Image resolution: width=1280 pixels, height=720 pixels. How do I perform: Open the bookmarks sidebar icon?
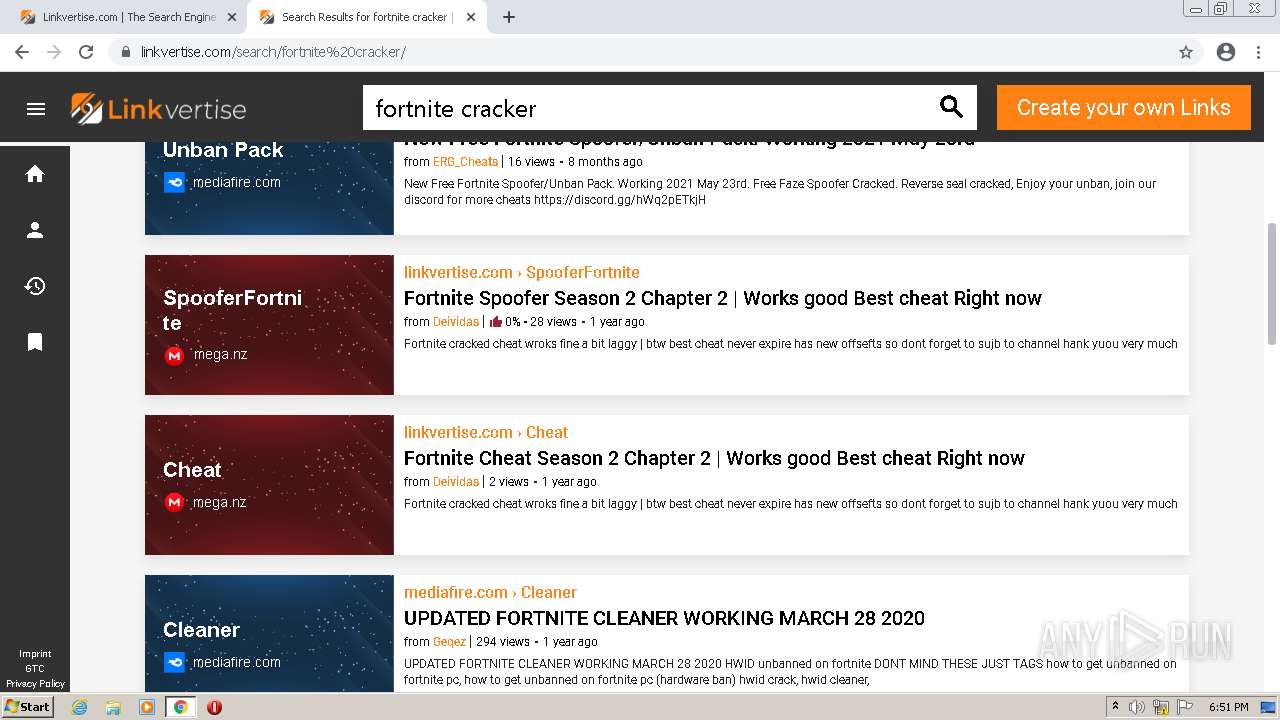[x=35, y=342]
